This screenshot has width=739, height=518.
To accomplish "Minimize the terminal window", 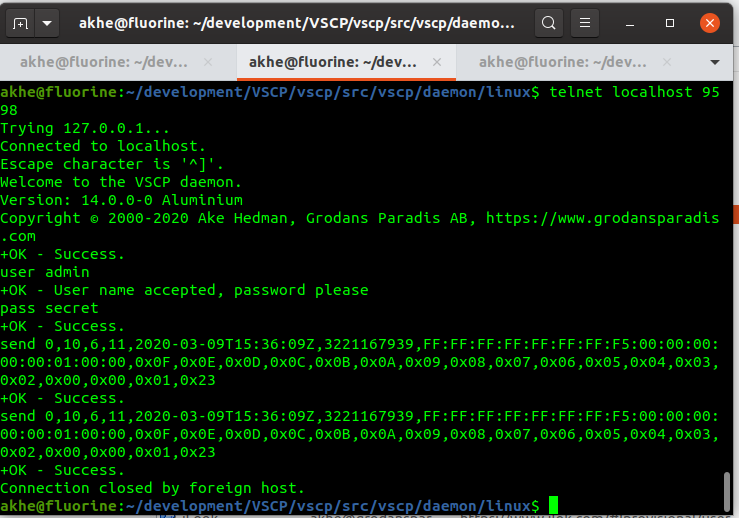I will pyautogui.click(x=630, y=23).
